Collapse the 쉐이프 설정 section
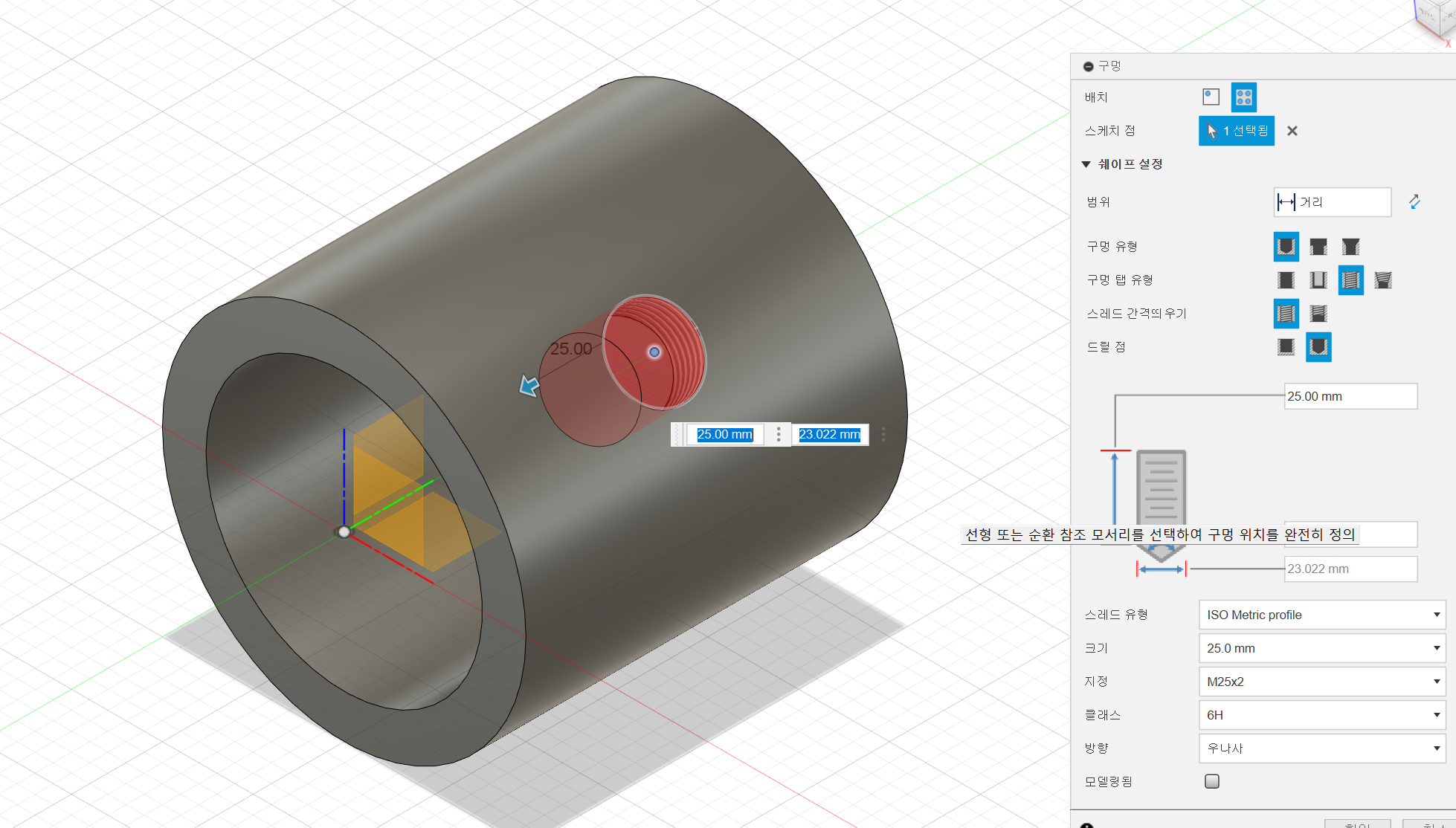 tap(1086, 164)
